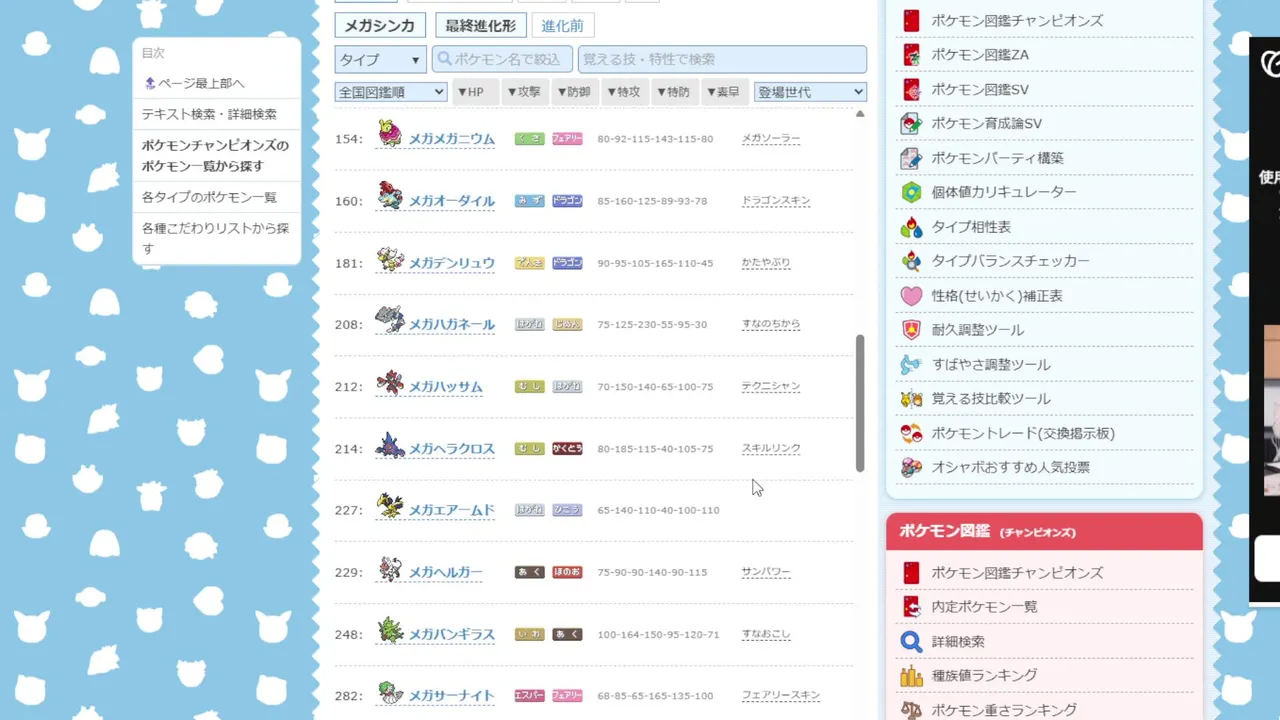
Task: Toggle the 素早 sort button
Action: pos(724,92)
